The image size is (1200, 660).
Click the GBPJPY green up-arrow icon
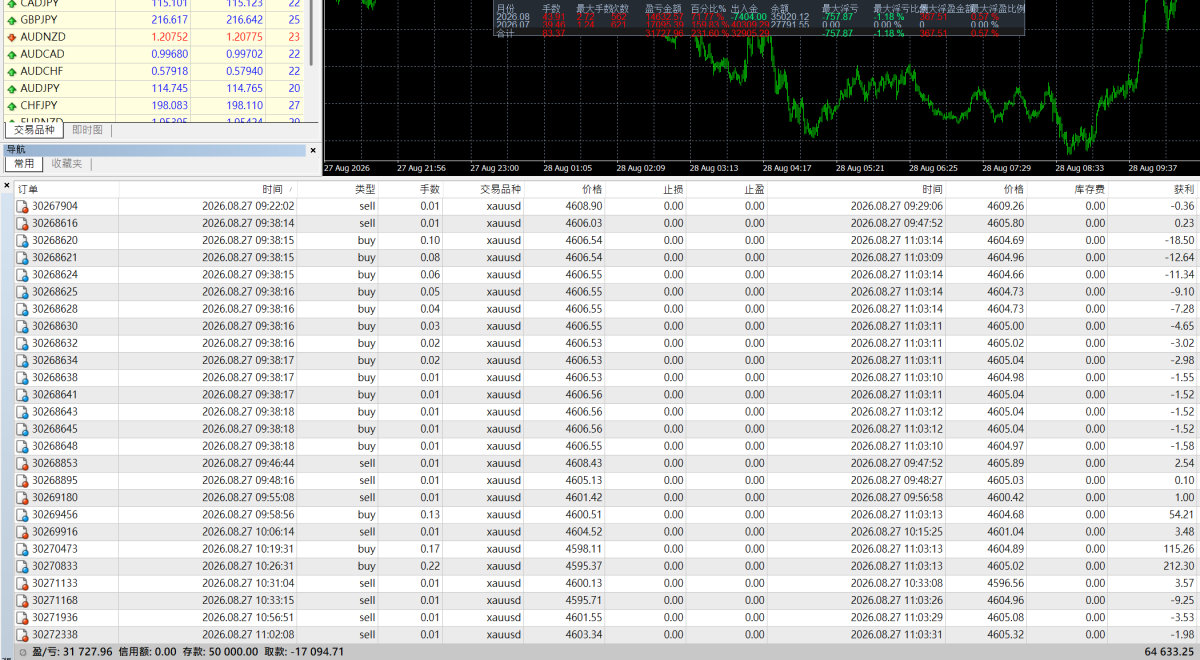11,20
